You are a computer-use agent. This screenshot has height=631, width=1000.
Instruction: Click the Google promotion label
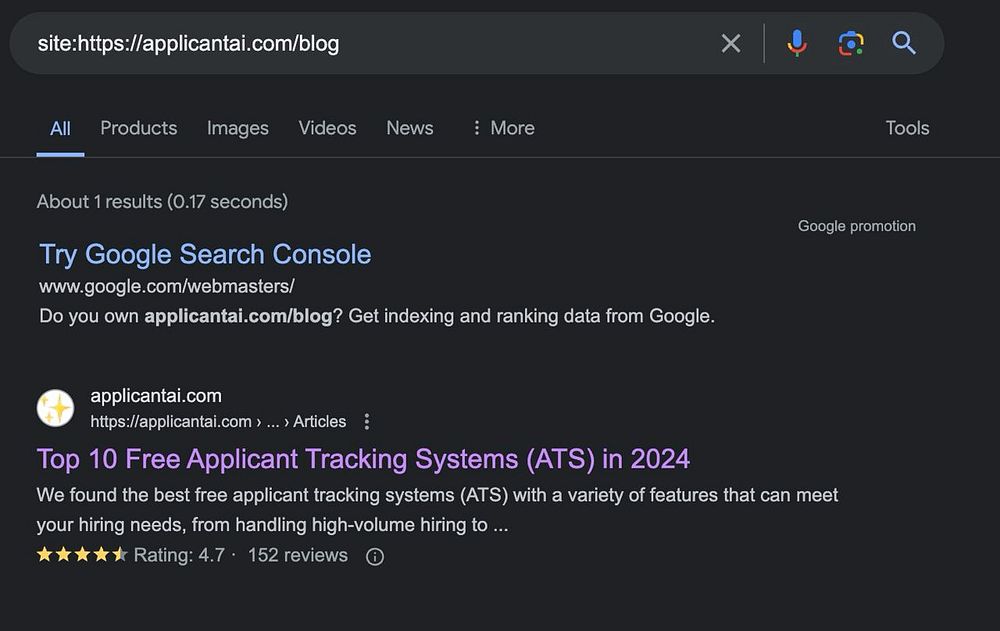857,226
